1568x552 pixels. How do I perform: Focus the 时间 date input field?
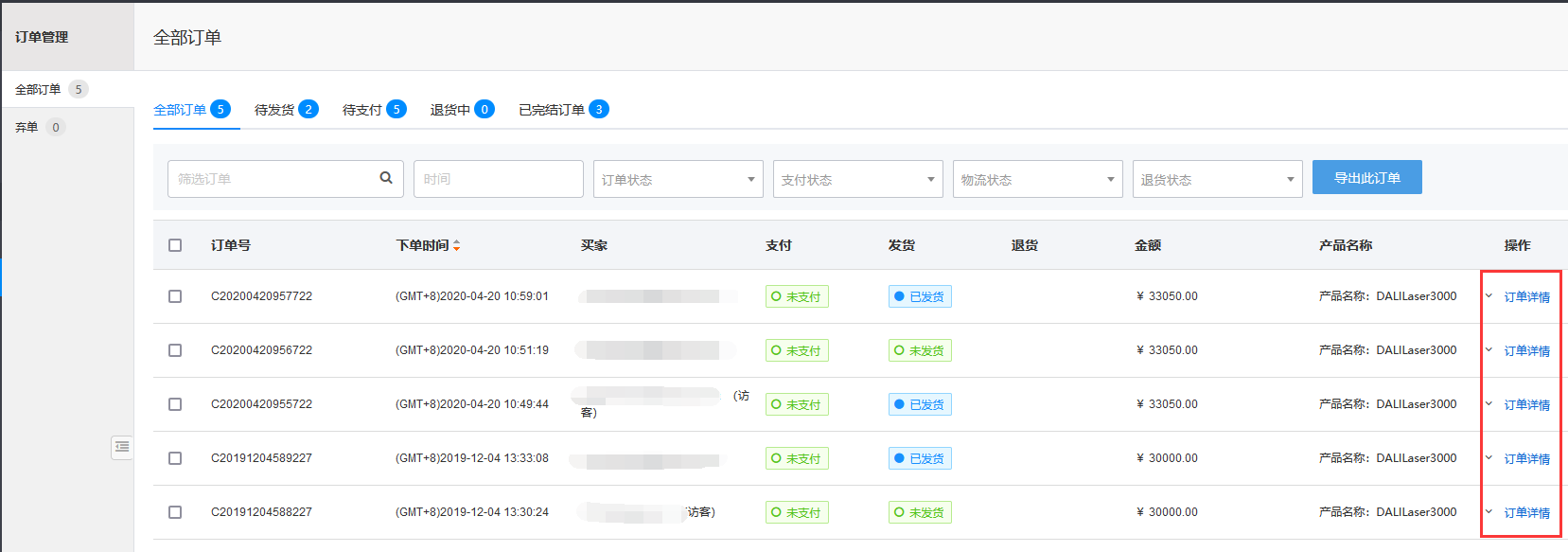(x=498, y=179)
